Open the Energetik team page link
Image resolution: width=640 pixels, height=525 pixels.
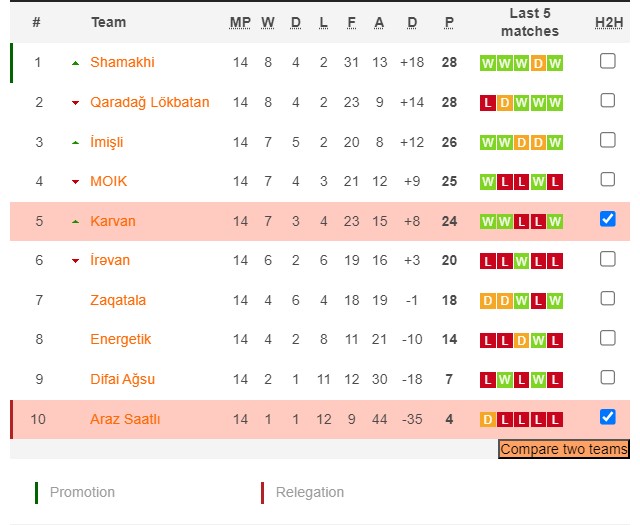coord(122,339)
